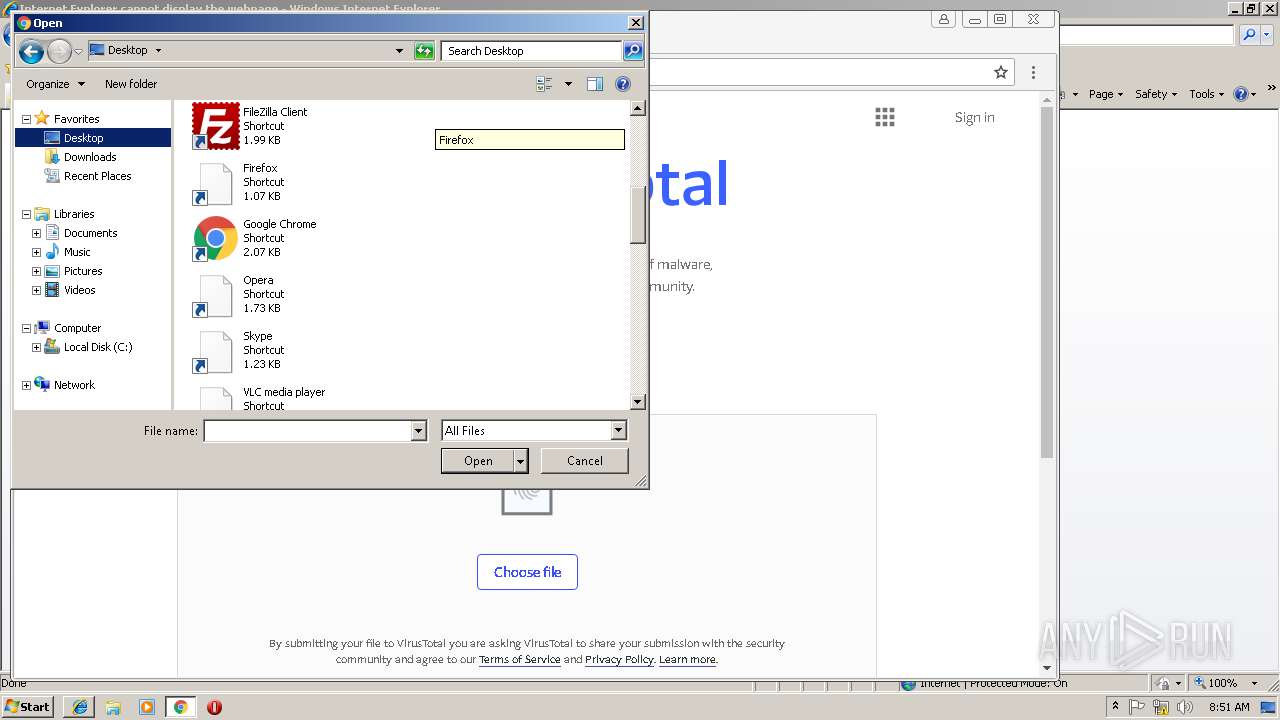Open the All Files type dropdown
The image size is (1280, 720).
[618, 431]
